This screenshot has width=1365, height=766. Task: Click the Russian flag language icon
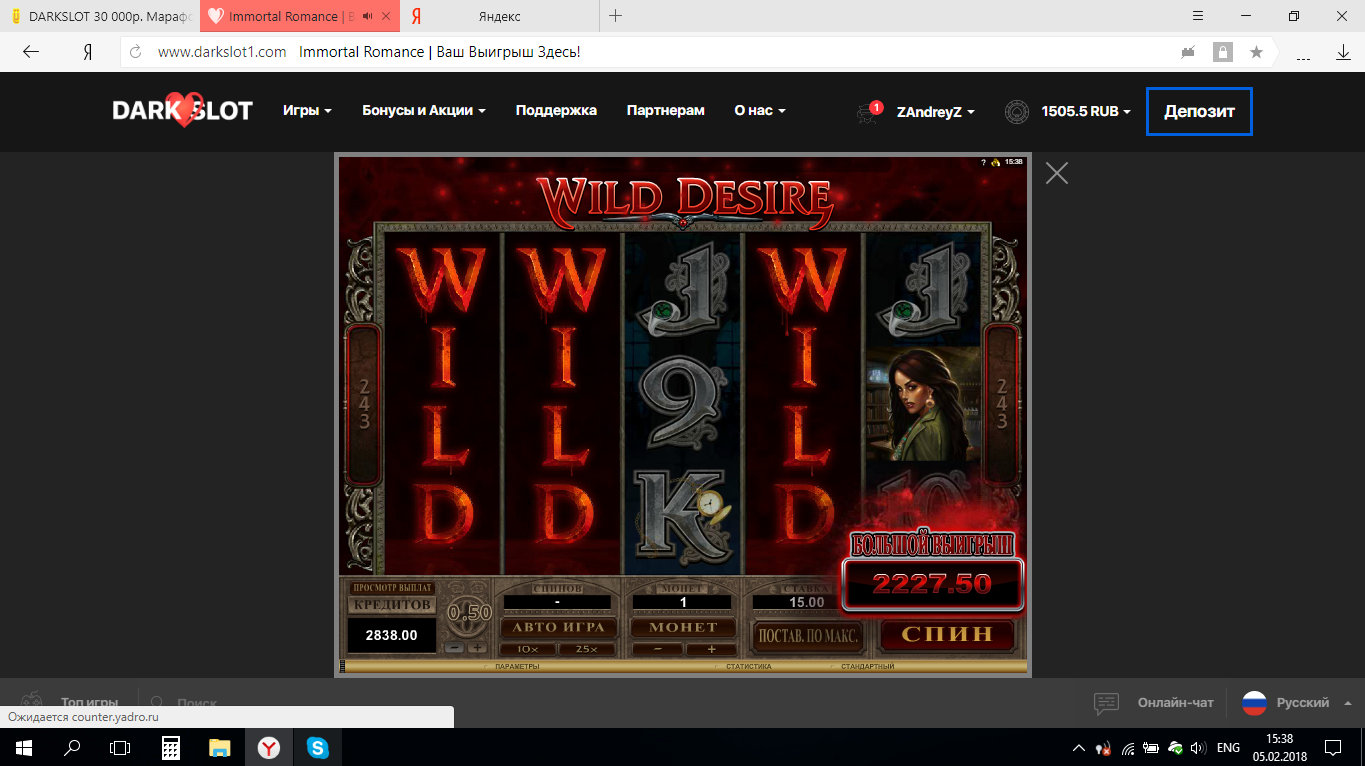coord(1254,703)
